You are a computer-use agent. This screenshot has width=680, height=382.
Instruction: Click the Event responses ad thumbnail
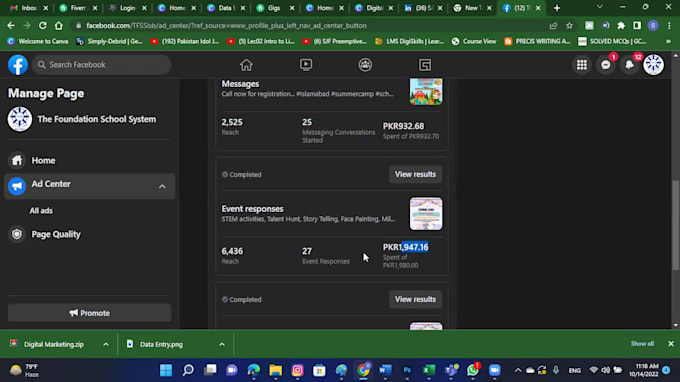(426, 214)
